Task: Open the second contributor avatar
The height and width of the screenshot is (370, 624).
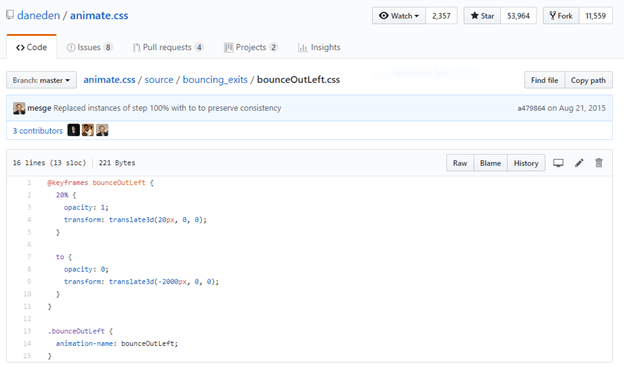Action: tap(88, 130)
